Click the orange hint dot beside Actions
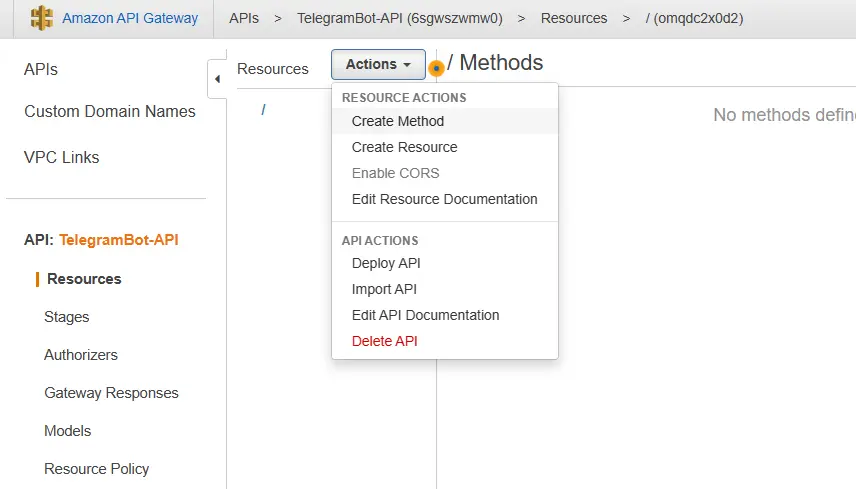The width and height of the screenshot is (856, 489). [x=436, y=68]
